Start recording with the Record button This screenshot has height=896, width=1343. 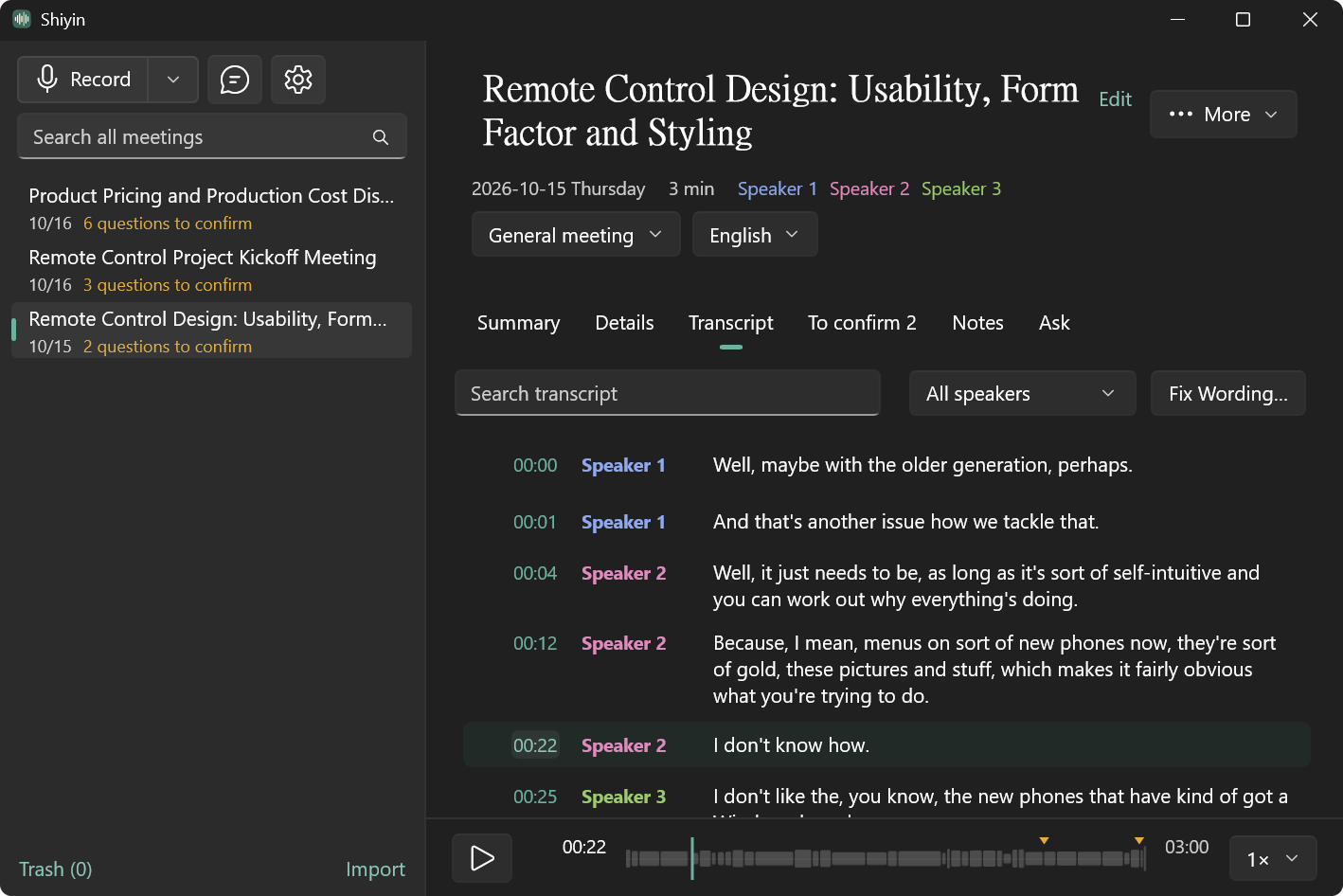click(83, 80)
